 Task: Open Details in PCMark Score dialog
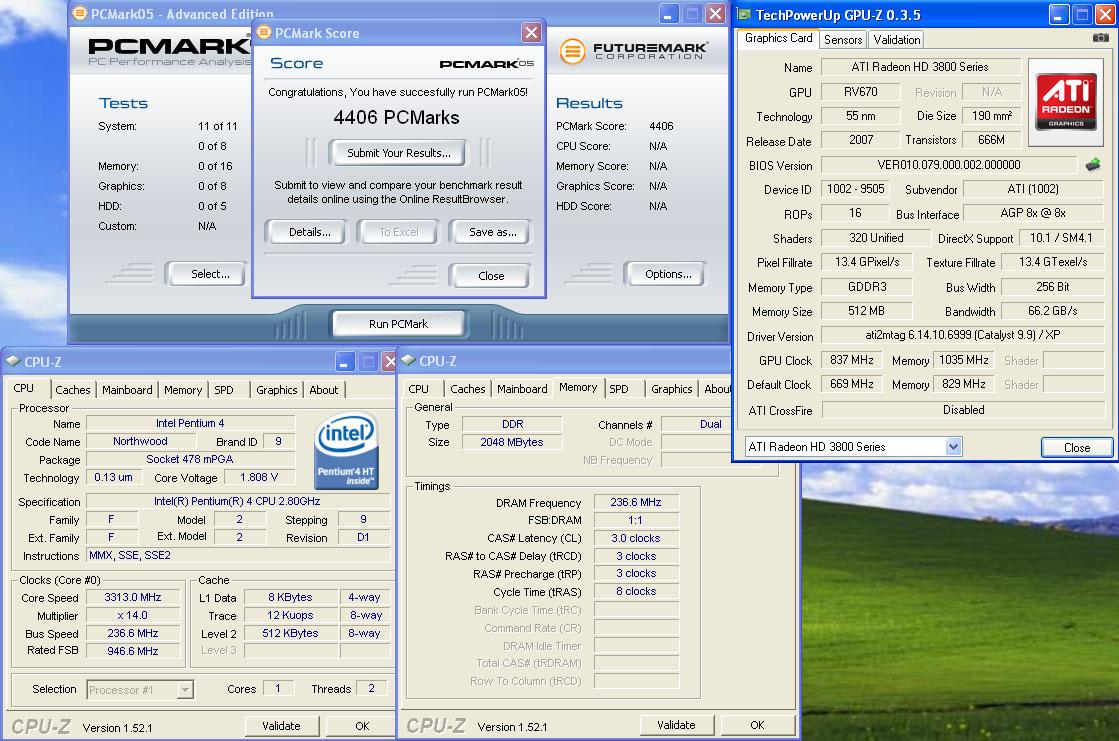point(309,232)
